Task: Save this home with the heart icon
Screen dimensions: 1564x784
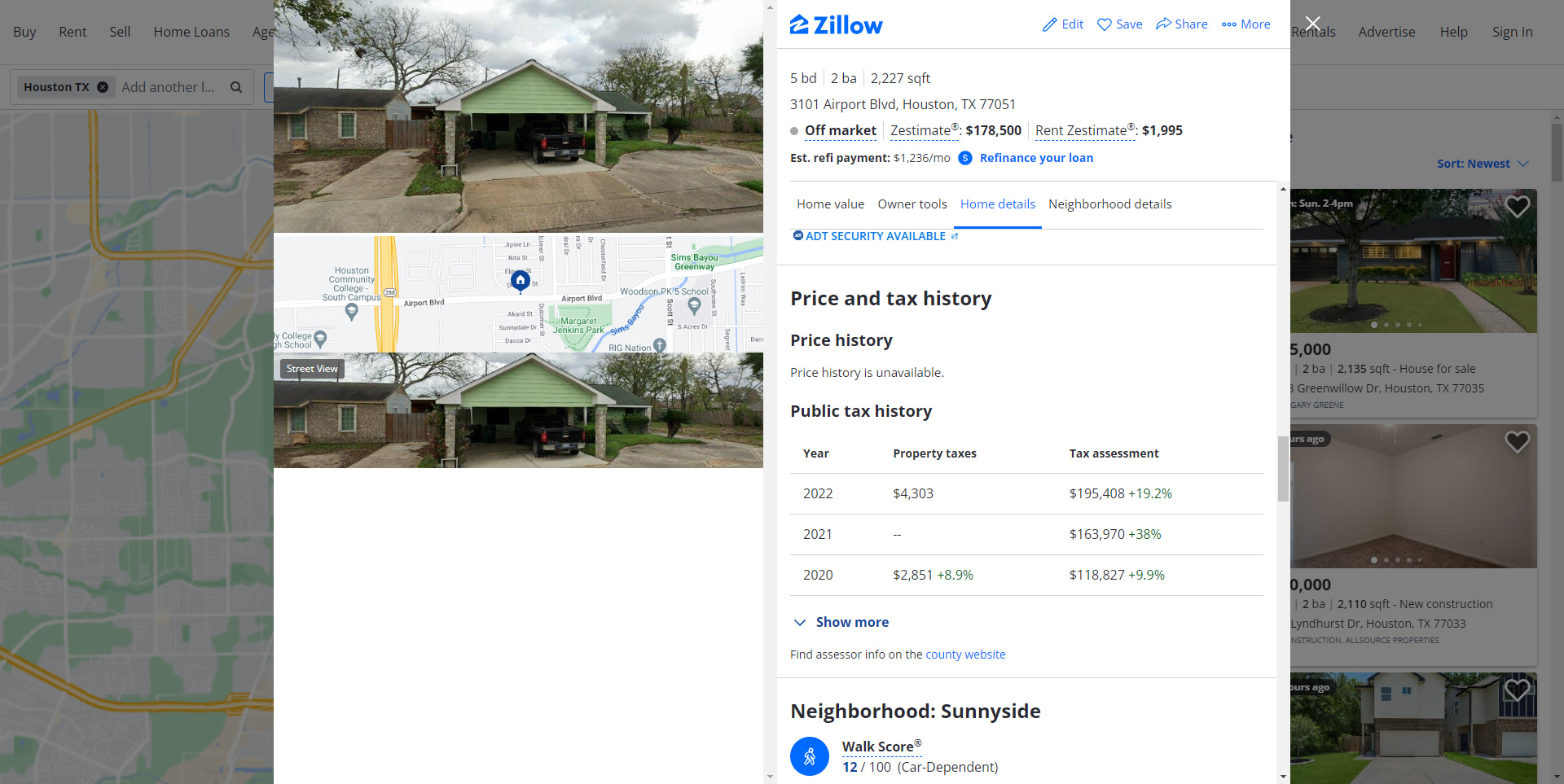Action: point(1105,24)
